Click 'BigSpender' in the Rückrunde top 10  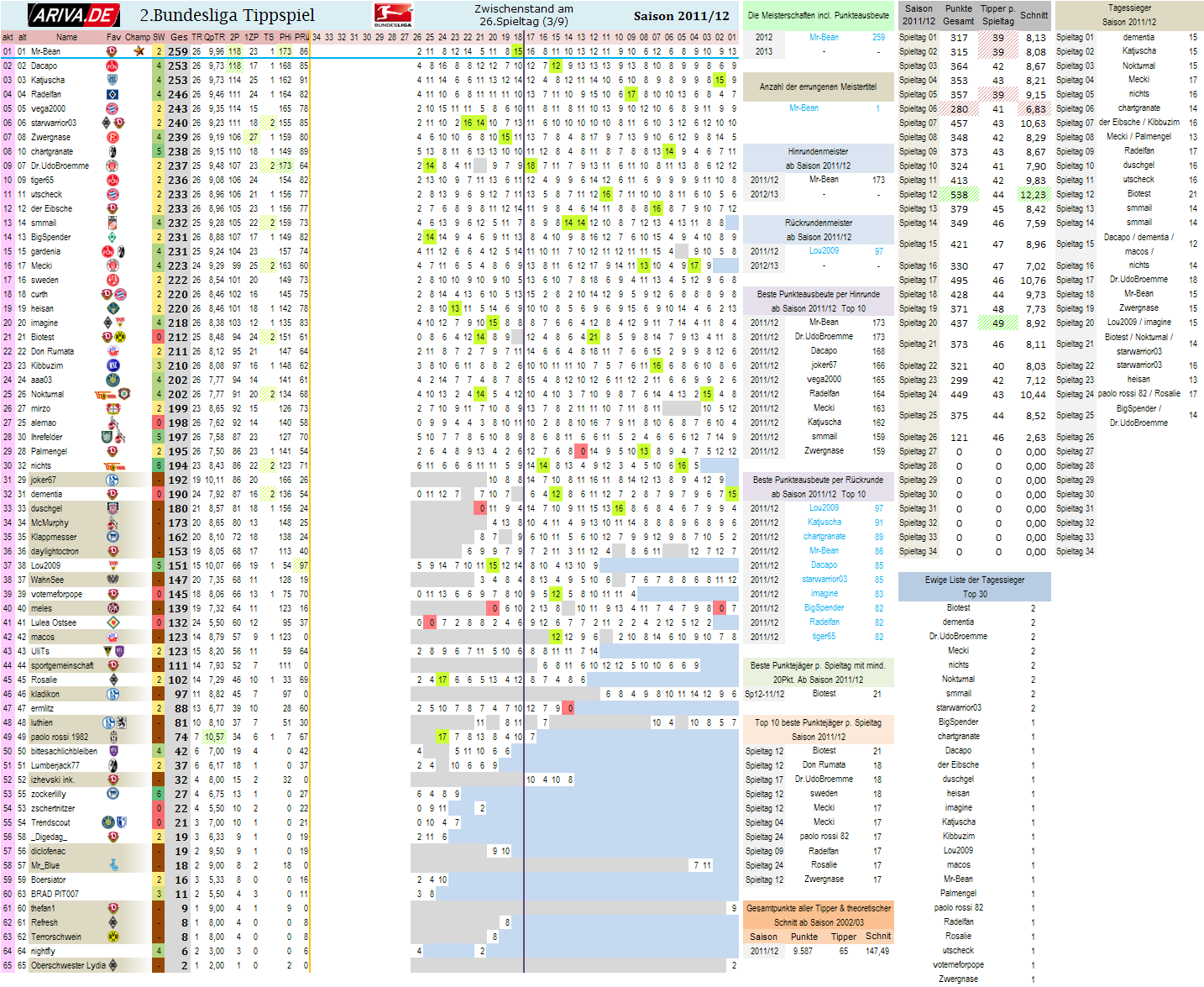coord(824,608)
